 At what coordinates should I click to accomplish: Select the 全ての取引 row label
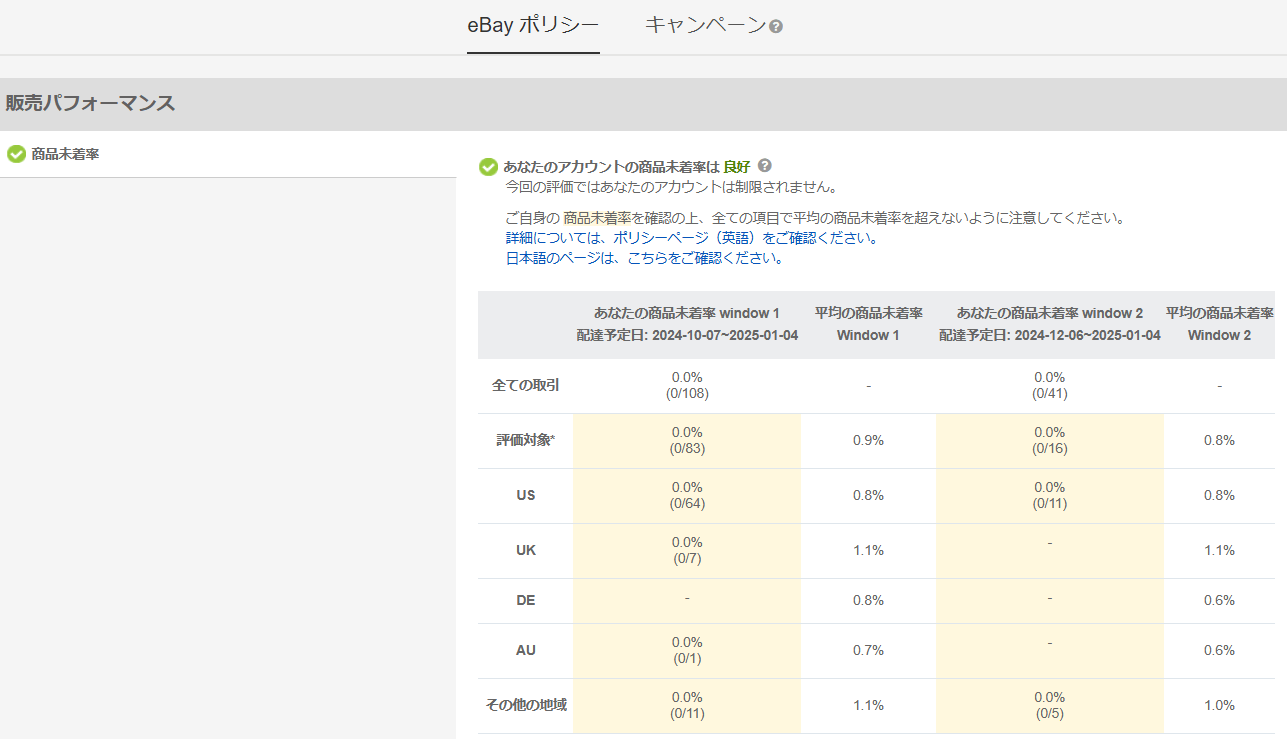[x=525, y=386]
